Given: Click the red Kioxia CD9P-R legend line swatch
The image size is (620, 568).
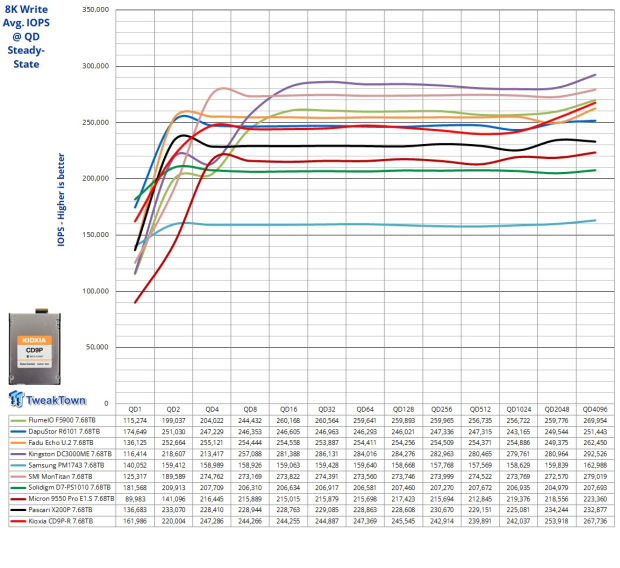Looking at the screenshot, I should [18, 521].
